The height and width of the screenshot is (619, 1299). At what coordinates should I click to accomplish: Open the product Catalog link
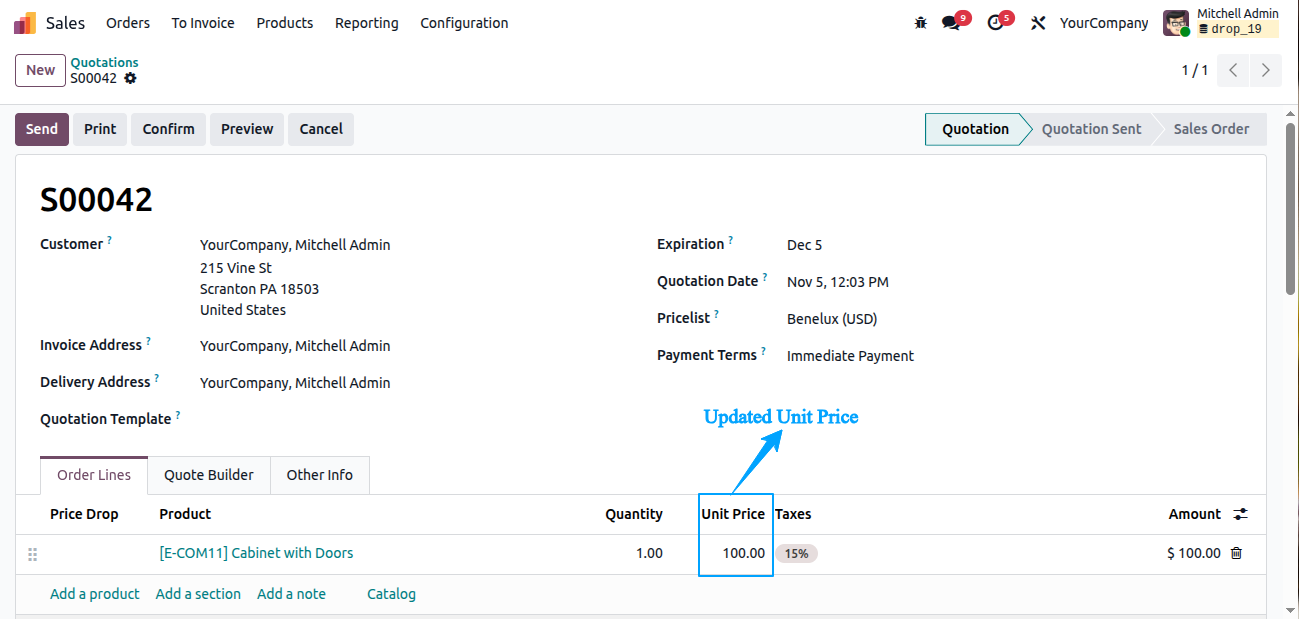click(391, 594)
